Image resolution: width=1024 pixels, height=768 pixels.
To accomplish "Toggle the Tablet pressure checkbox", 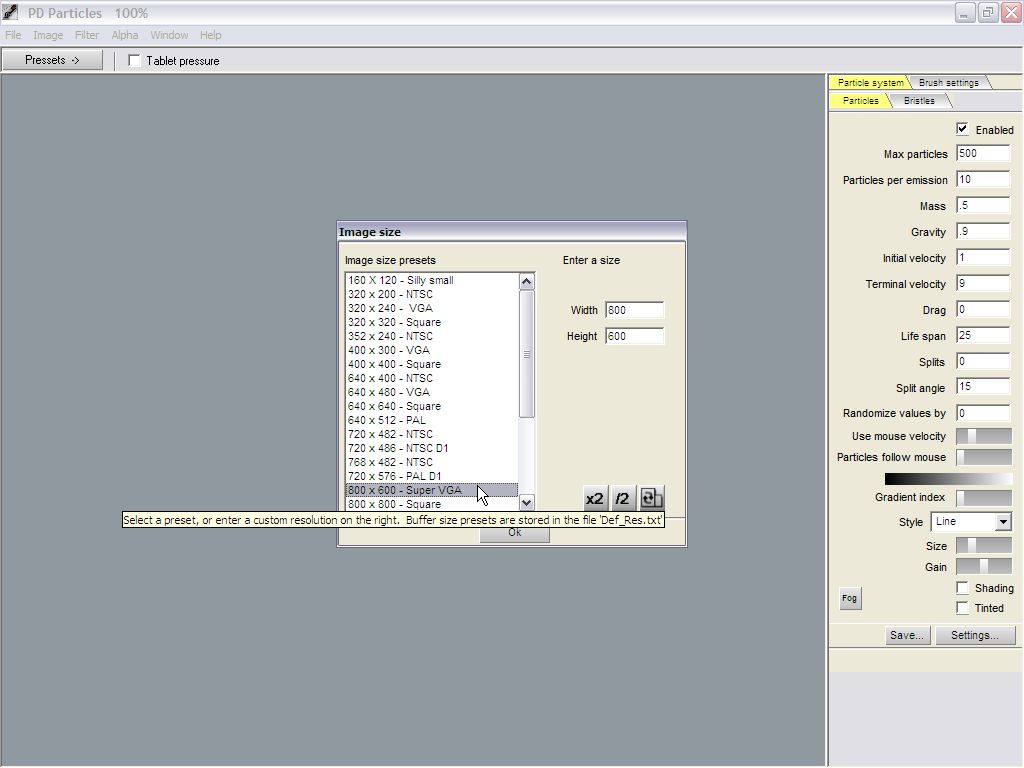I will 135,61.
